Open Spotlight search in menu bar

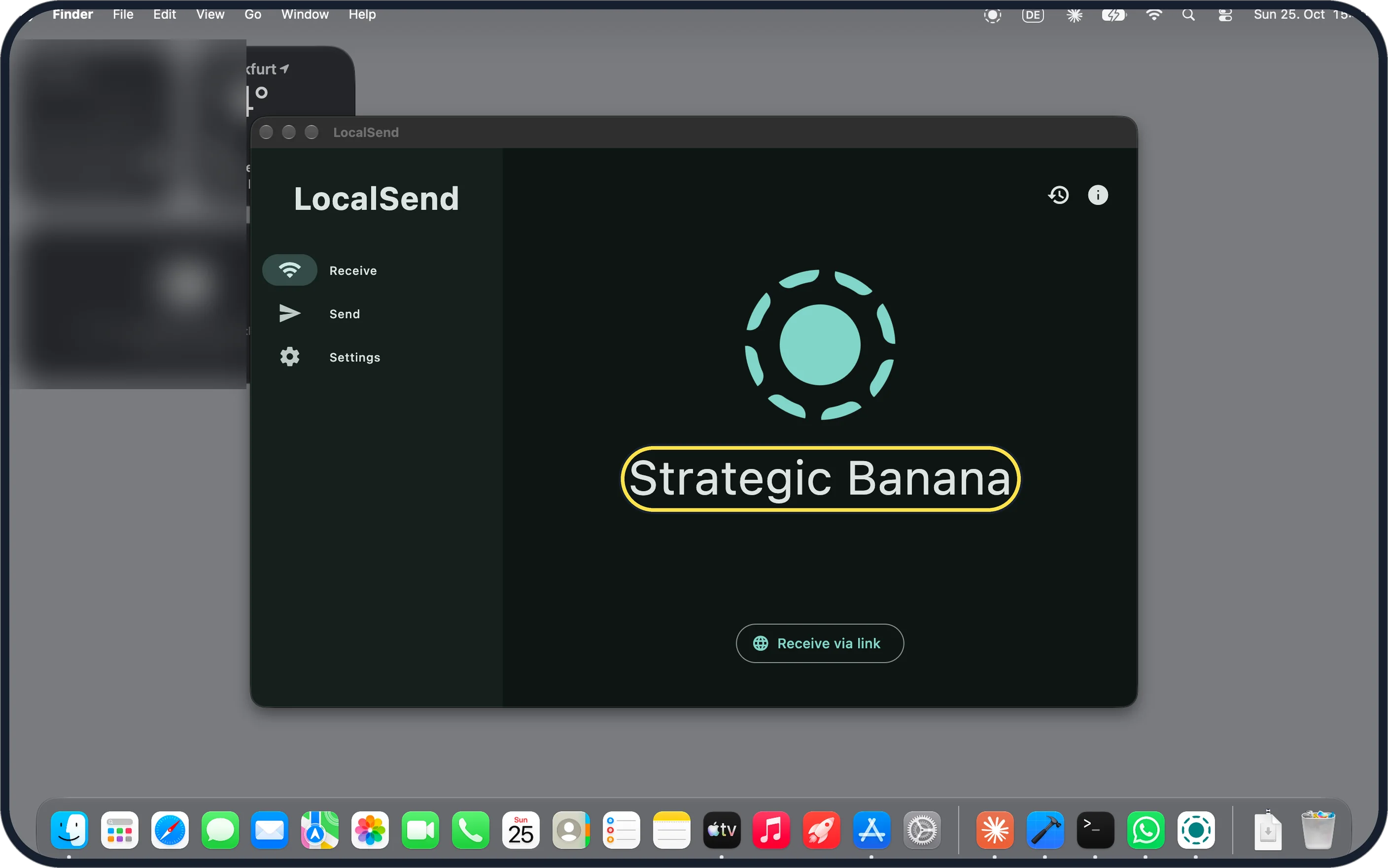(1189, 15)
